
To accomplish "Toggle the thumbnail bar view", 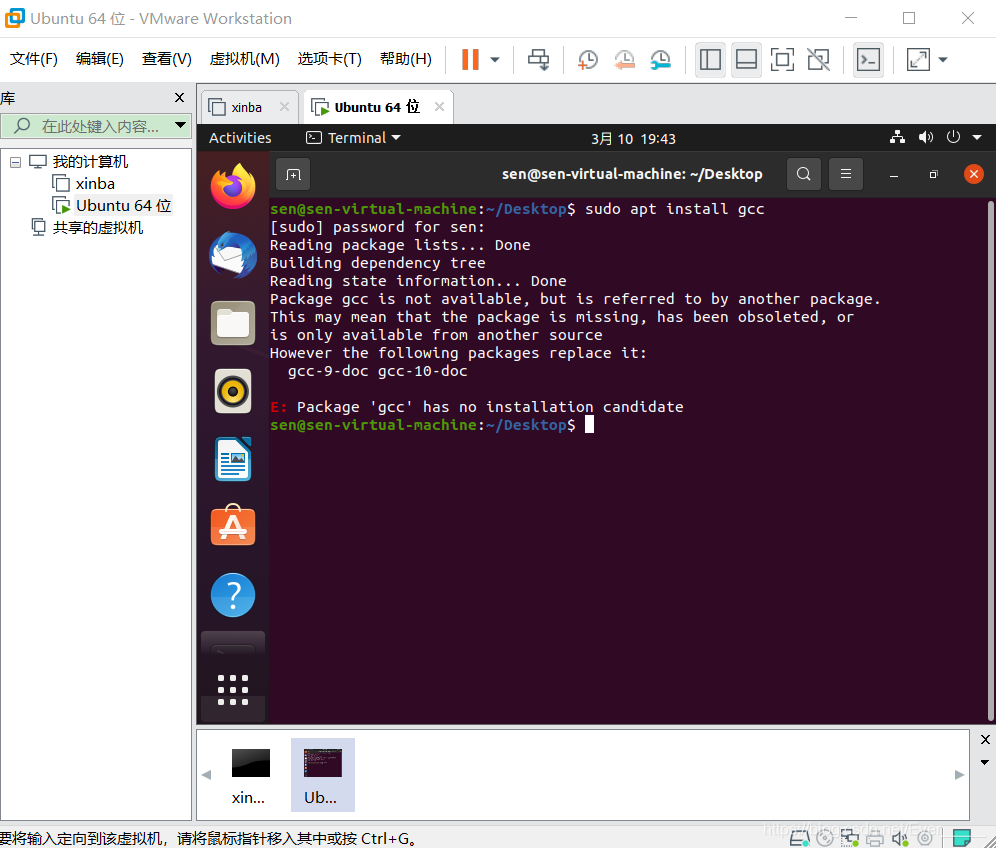I will coord(746,60).
